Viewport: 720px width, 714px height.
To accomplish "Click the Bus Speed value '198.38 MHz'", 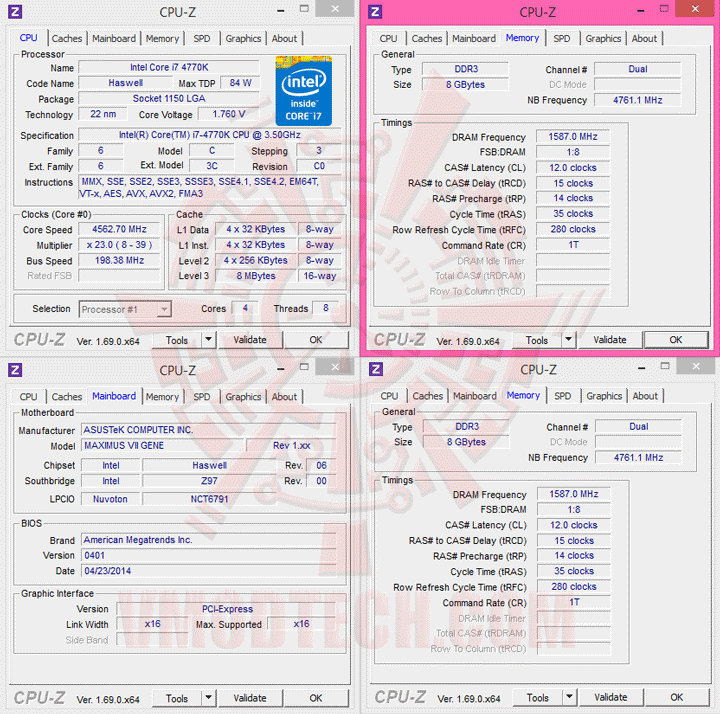I will (x=119, y=260).
